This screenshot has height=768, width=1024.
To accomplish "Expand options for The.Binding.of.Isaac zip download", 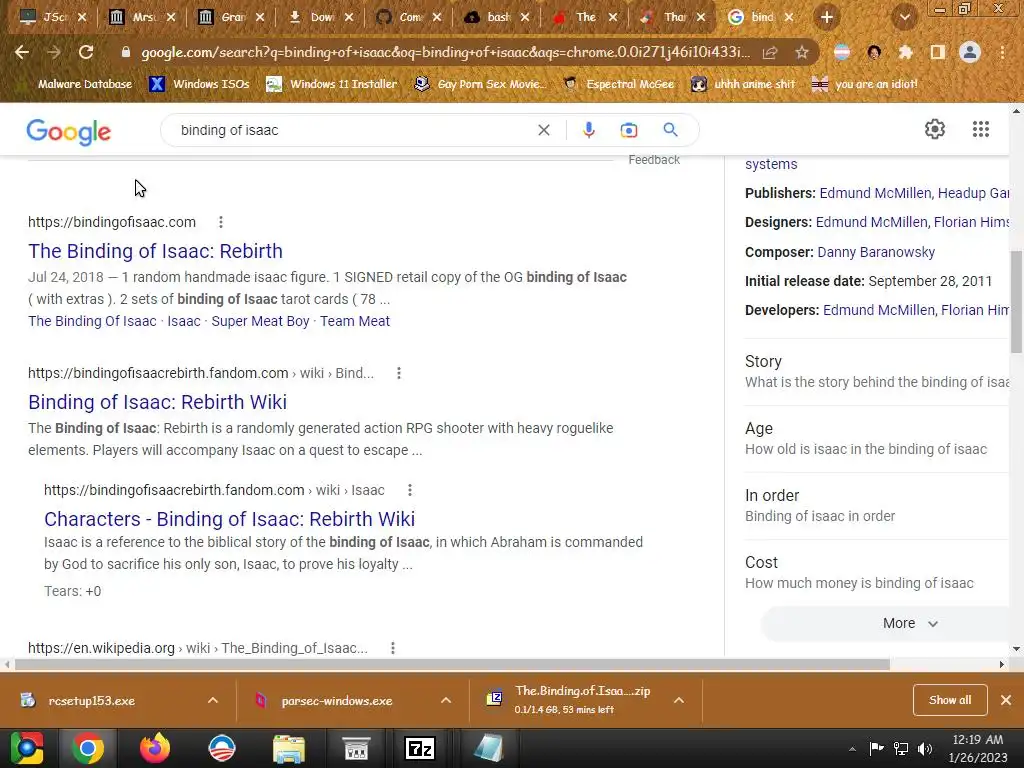I will click(x=679, y=700).
